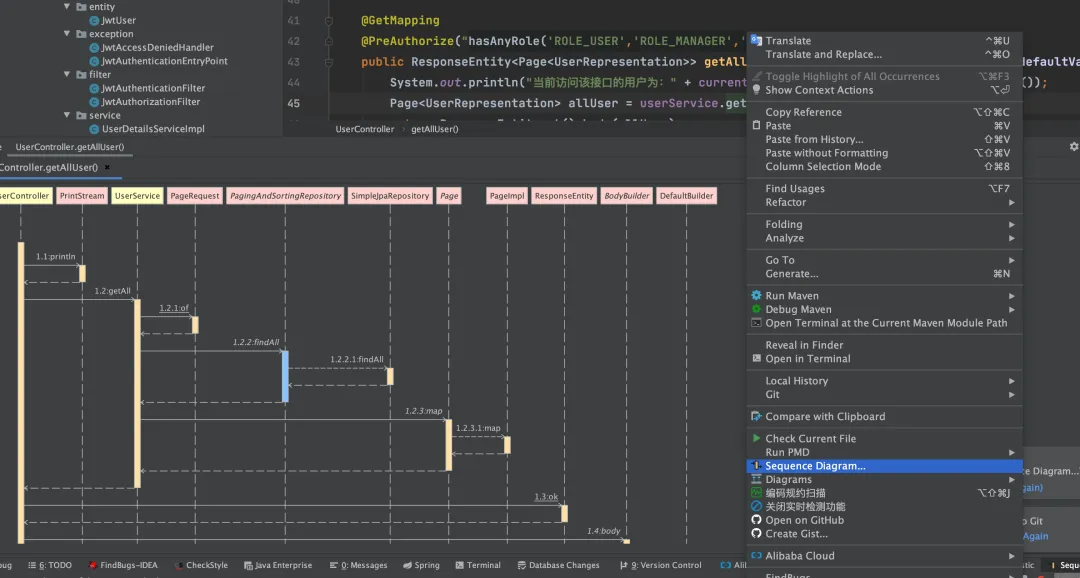This screenshot has width=1080, height=578.
Task: Click the getAllUser() breadcrumb
Action: tap(434, 129)
